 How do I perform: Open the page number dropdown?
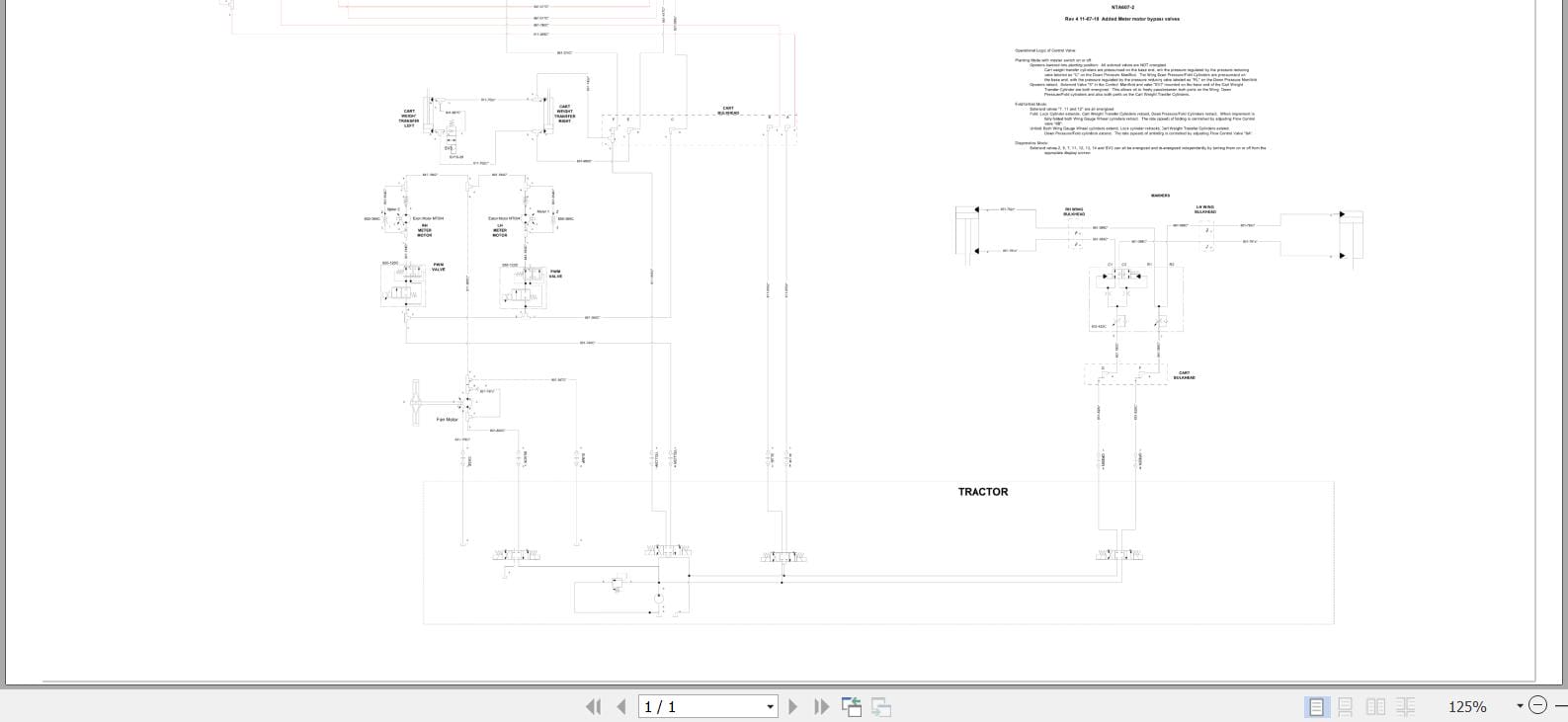[x=771, y=707]
